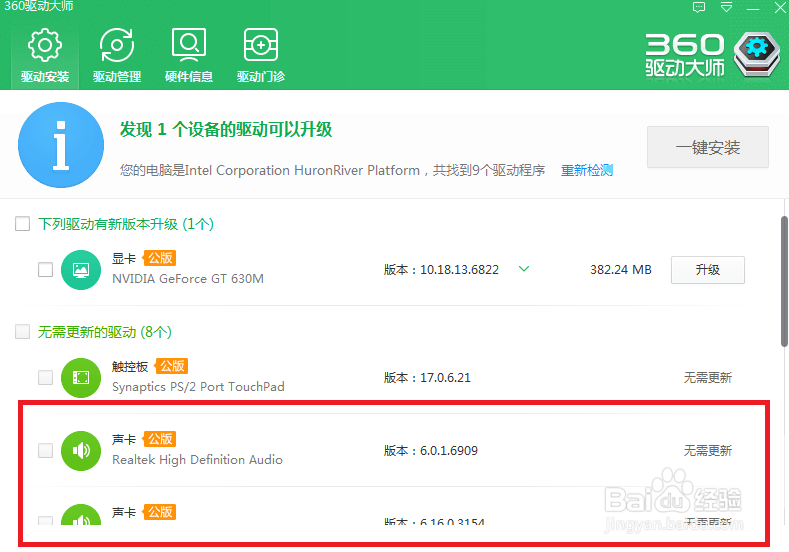Check the 无需更新的驱动 group checkbox
The width and height of the screenshot is (789, 552).
(x=23, y=332)
